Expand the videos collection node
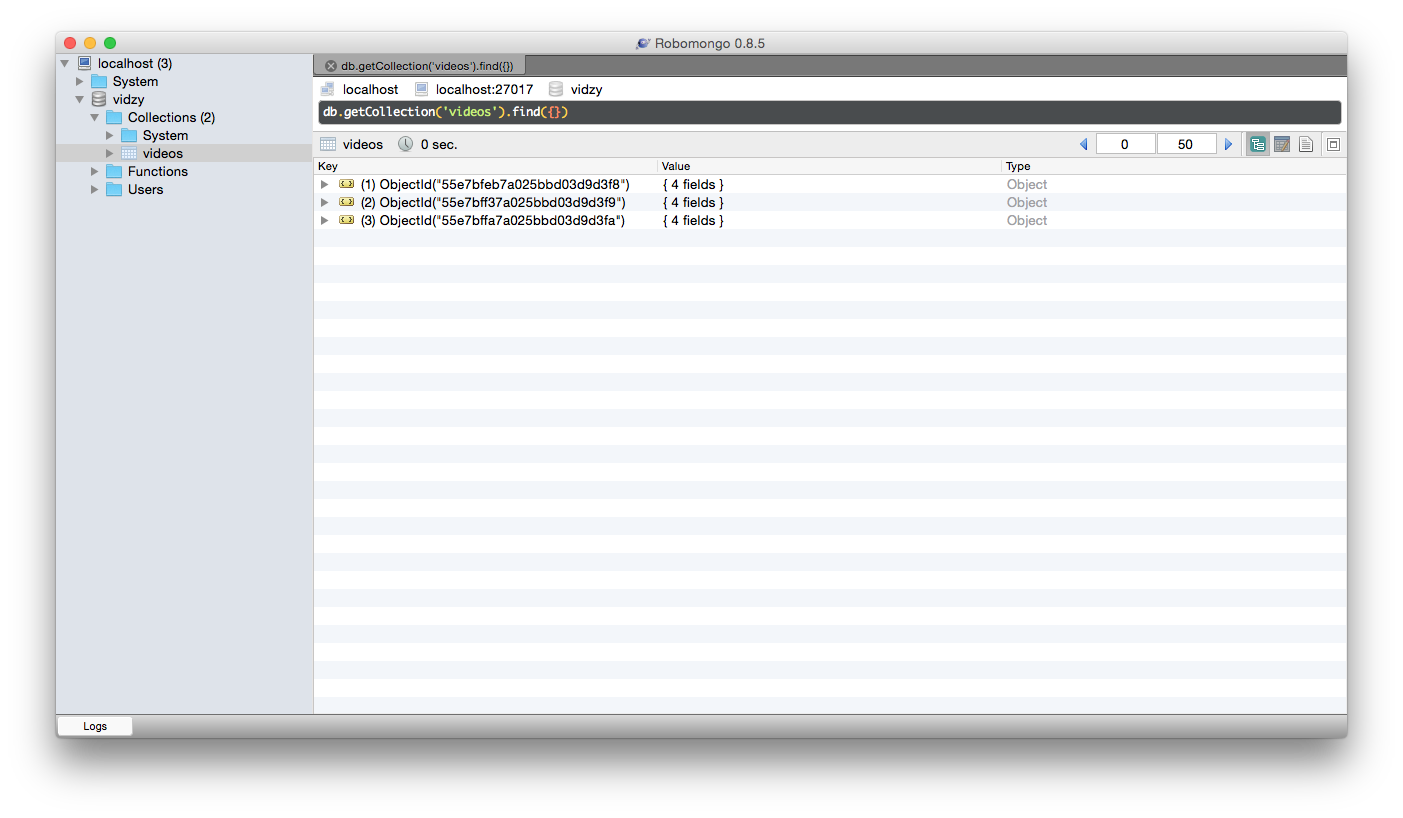This screenshot has width=1403, height=818. [110, 153]
